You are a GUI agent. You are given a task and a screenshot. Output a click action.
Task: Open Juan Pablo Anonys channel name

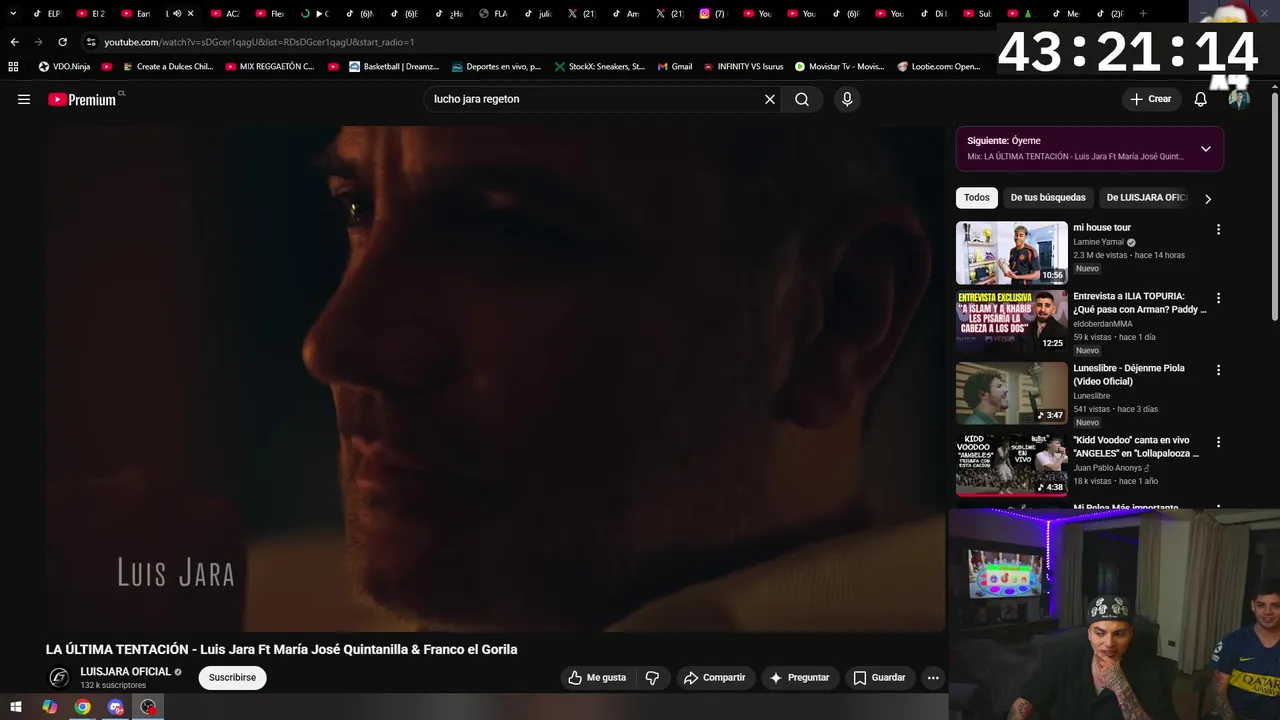point(1108,468)
